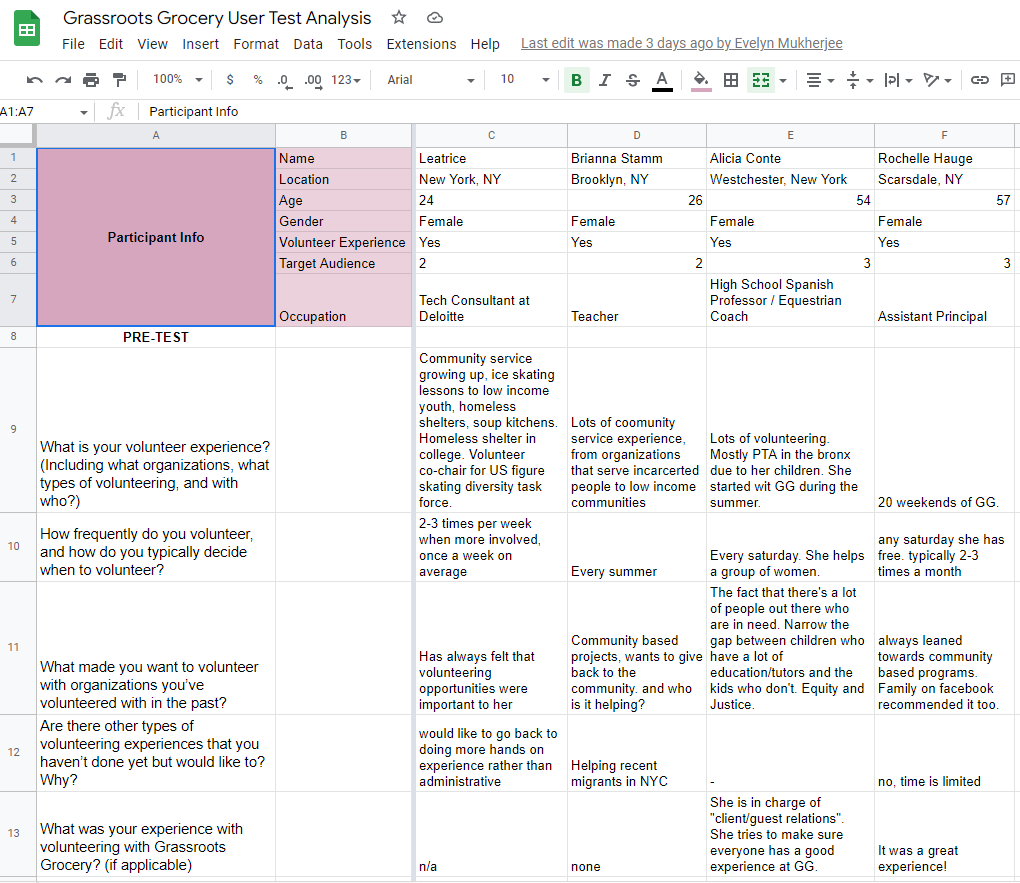Viewport: 1020px width, 883px height.
Task: Open horizontal align dropdown
Action: (x=820, y=80)
